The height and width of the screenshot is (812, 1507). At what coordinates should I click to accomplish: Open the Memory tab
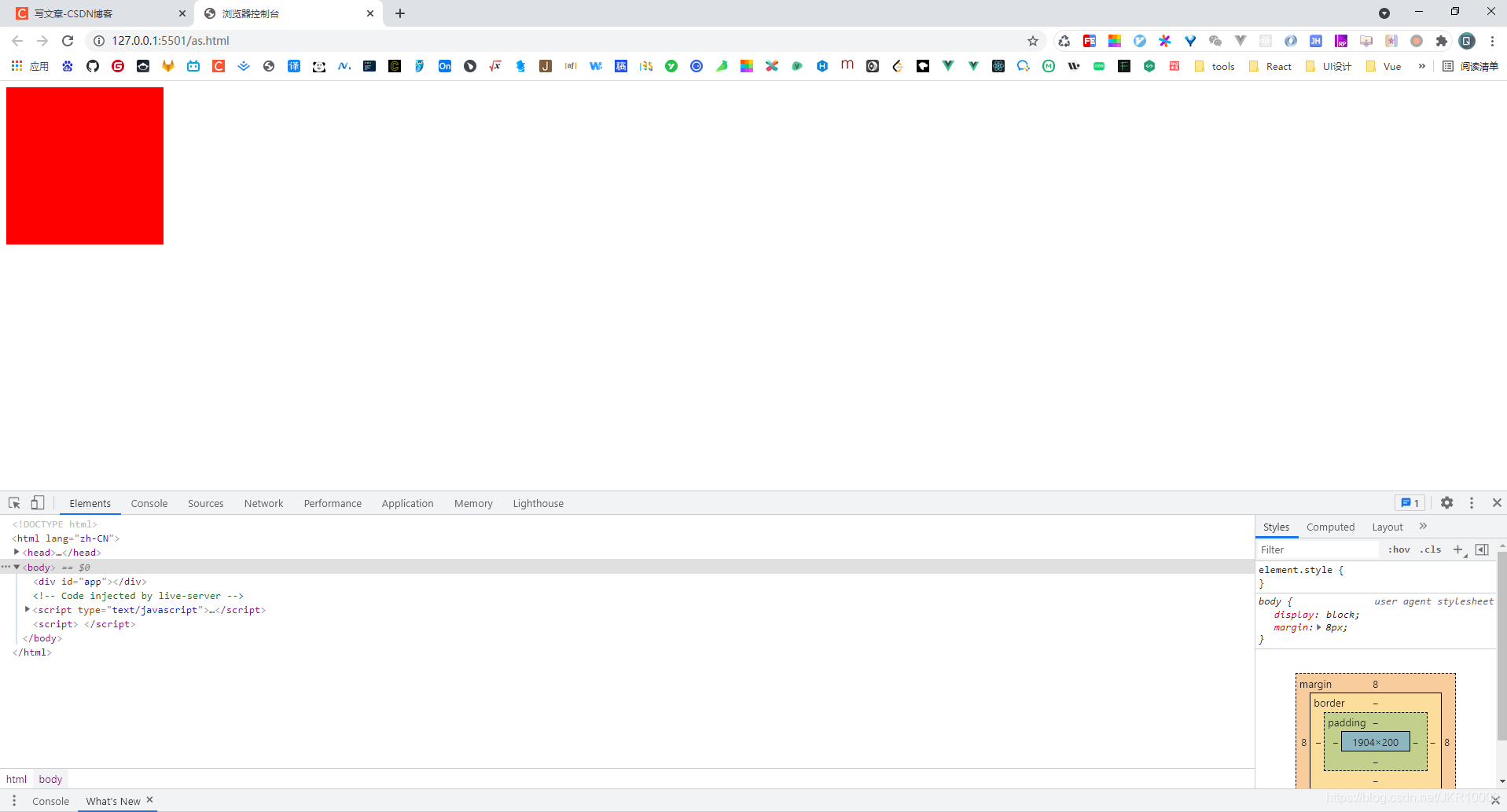point(473,504)
